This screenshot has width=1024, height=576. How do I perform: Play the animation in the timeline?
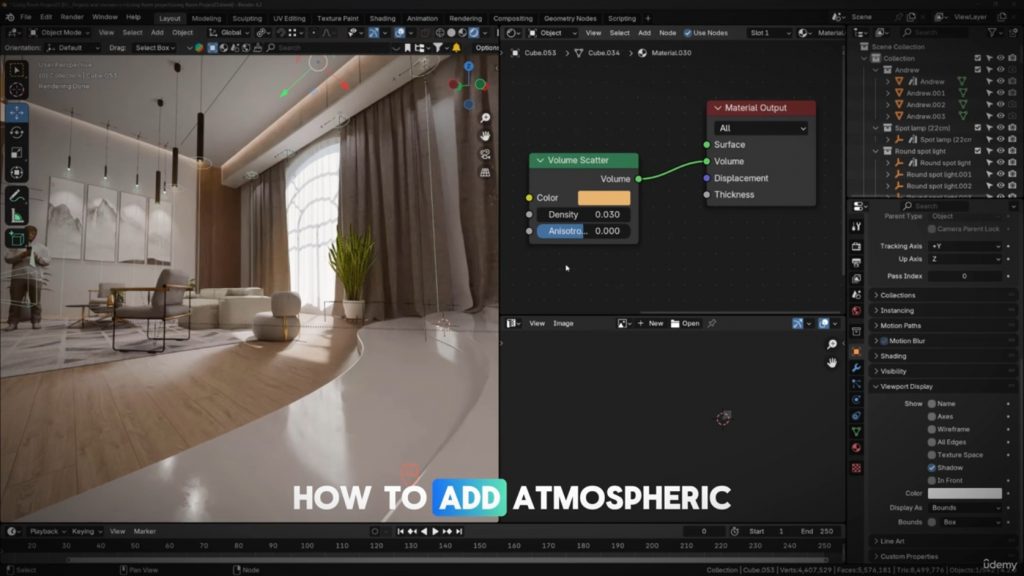[436, 532]
